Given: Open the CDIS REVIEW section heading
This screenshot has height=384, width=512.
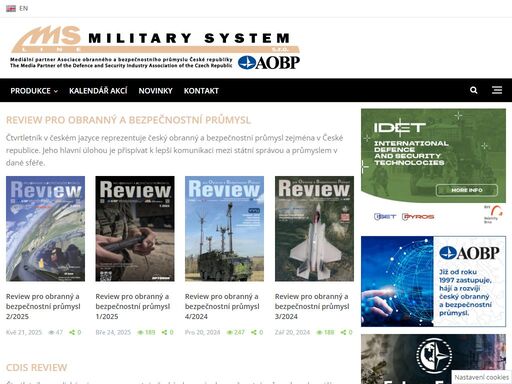Looking at the screenshot, I should pos(36,368).
